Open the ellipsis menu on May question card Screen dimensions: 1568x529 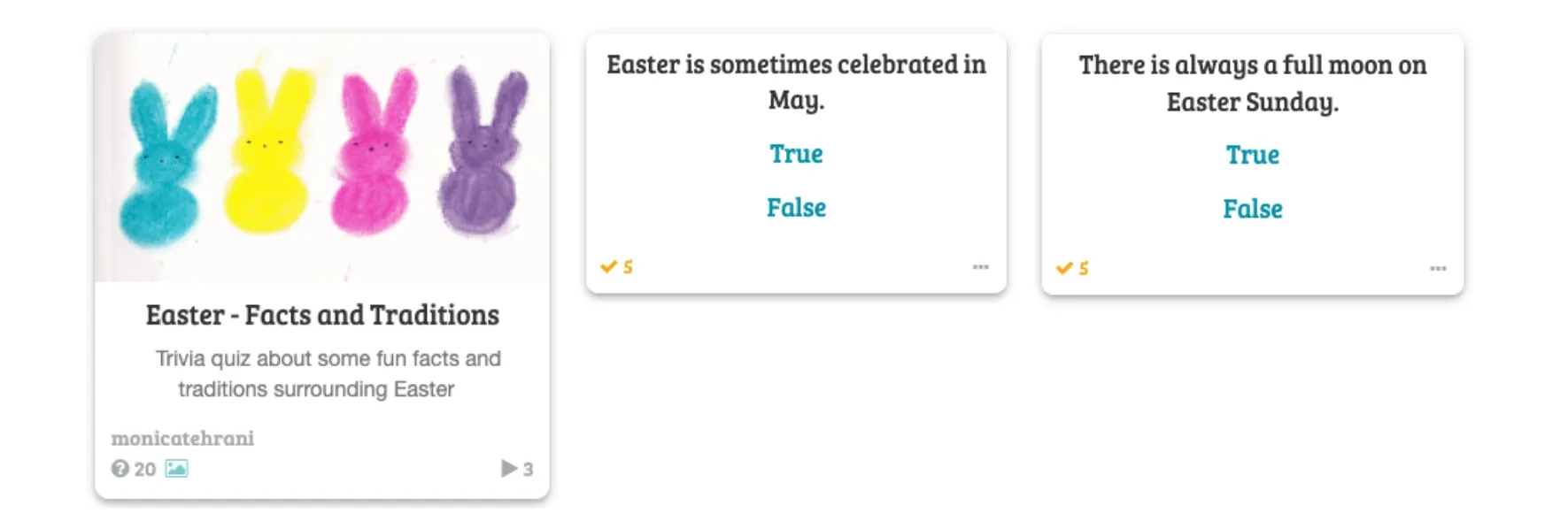click(x=981, y=266)
